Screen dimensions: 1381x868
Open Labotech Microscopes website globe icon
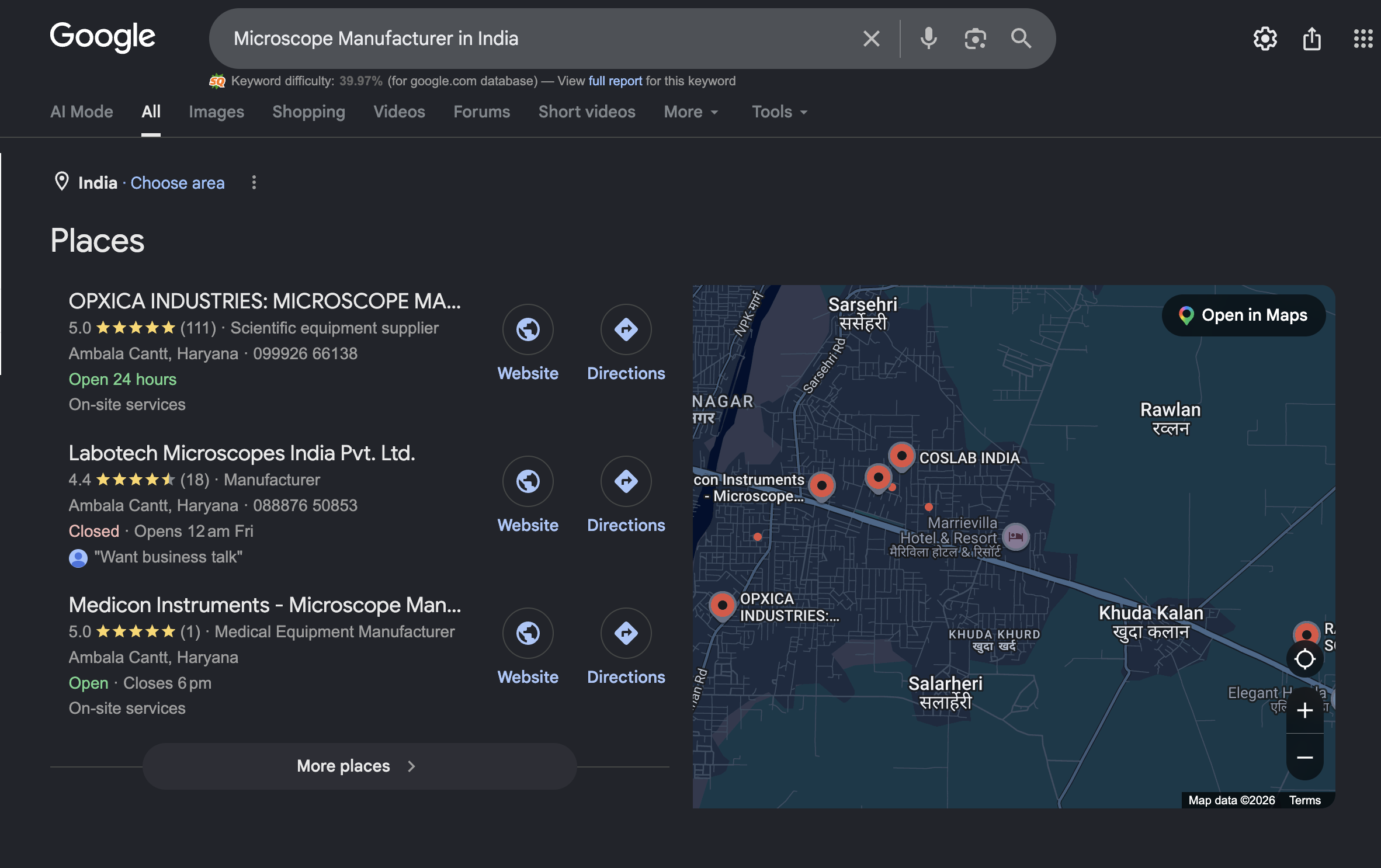pos(528,481)
